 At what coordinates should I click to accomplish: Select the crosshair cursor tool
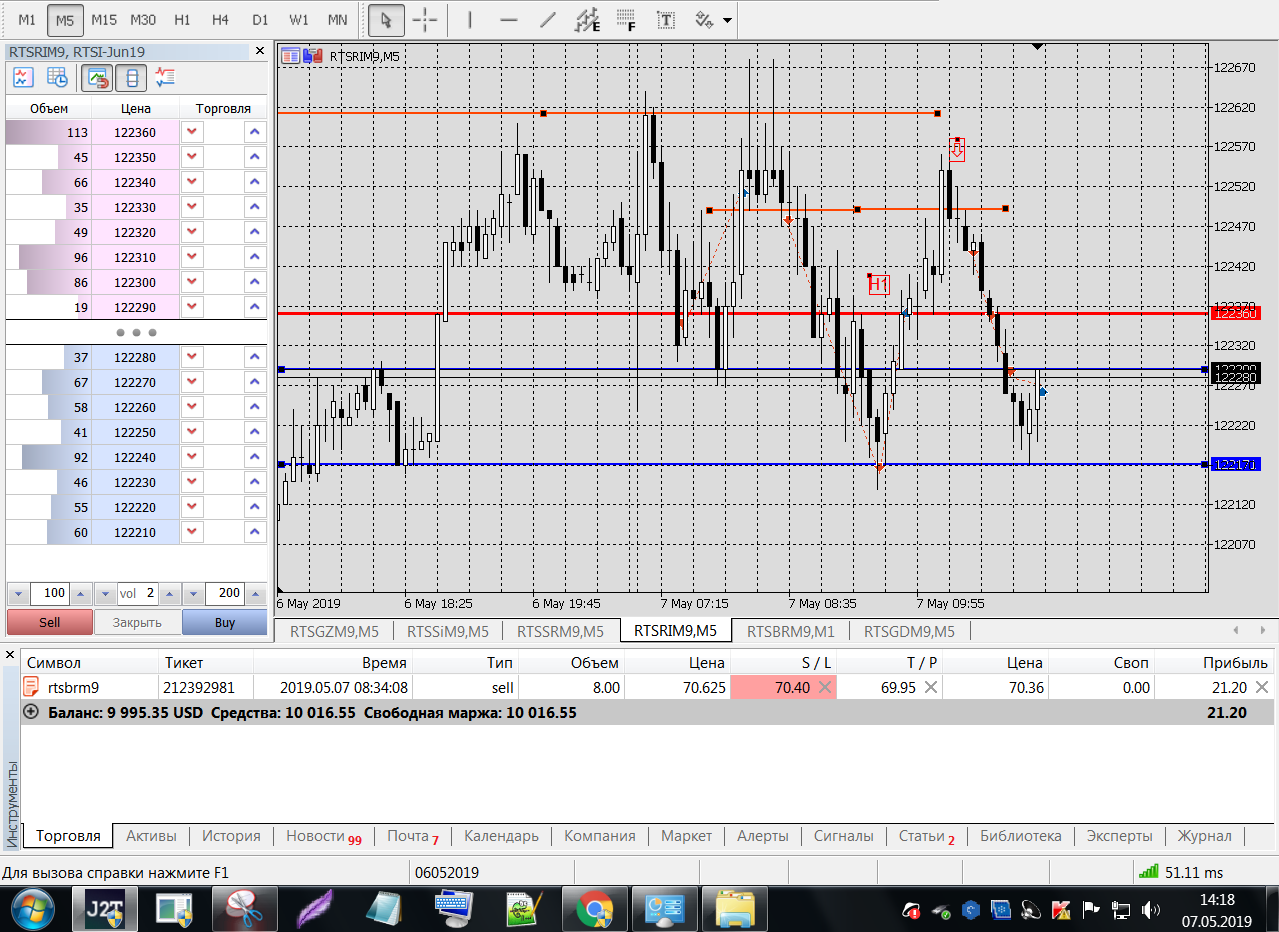[425, 20]
